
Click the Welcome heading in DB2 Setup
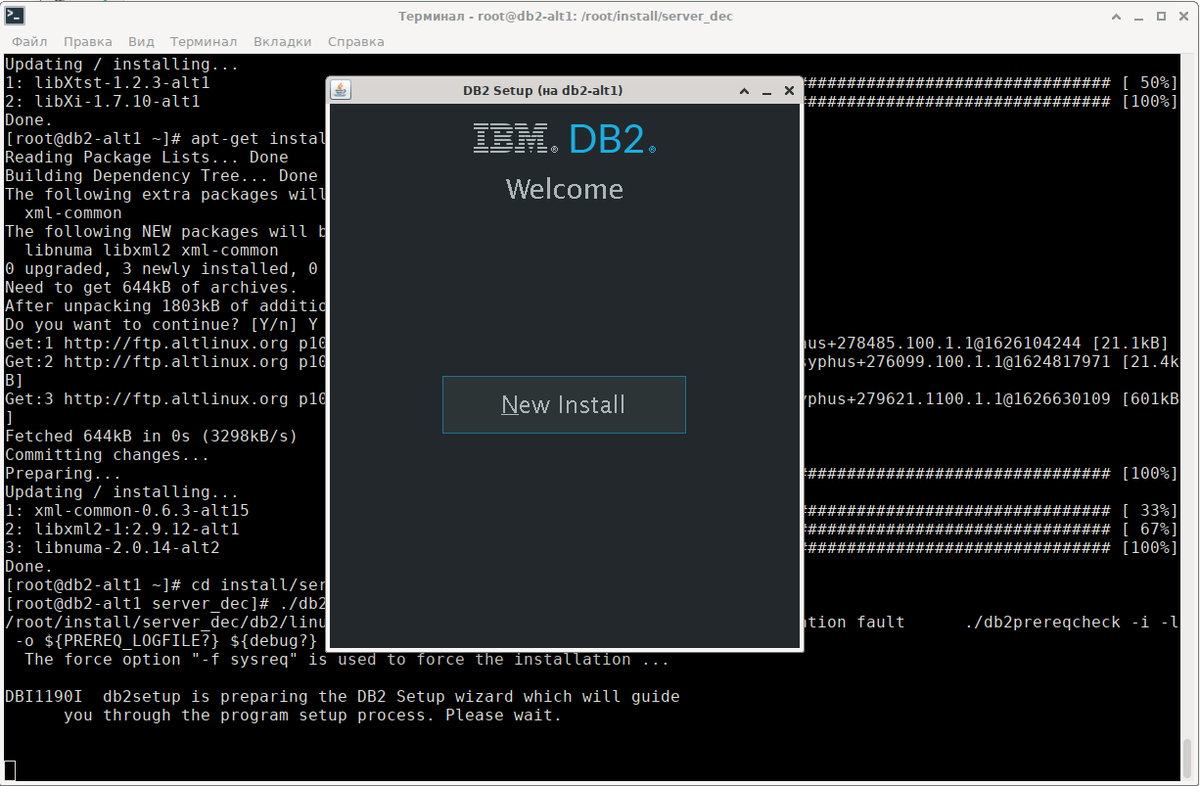pos(564,189)
